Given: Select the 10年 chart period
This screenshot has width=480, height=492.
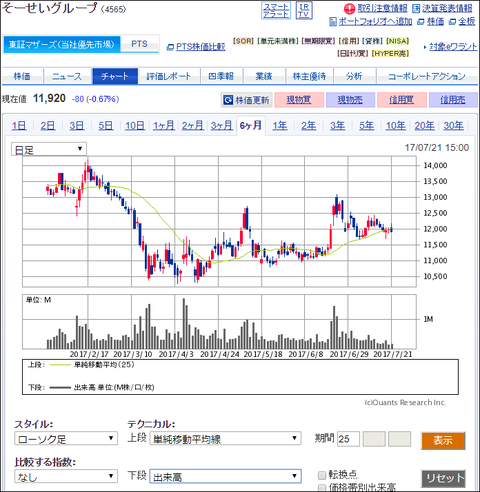Looking at the screenshot, I should 396,126.
